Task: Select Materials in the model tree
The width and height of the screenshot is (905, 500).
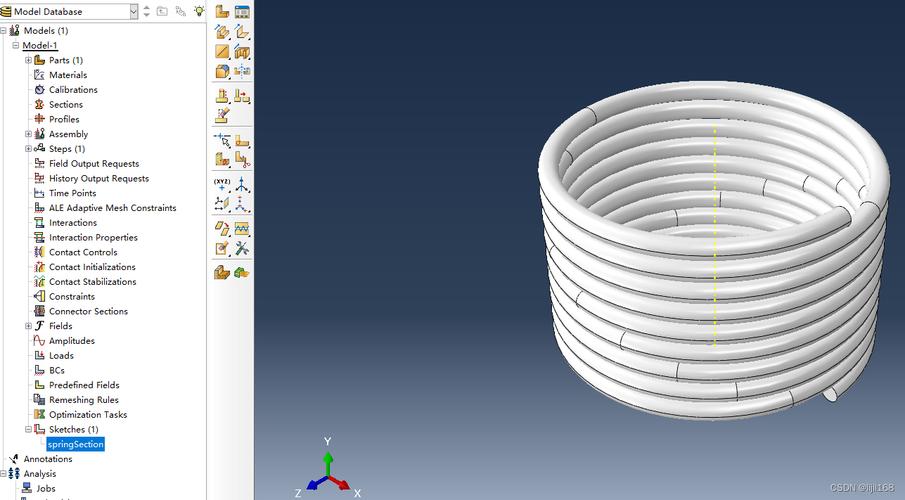Action: click(x=68, y=75)
